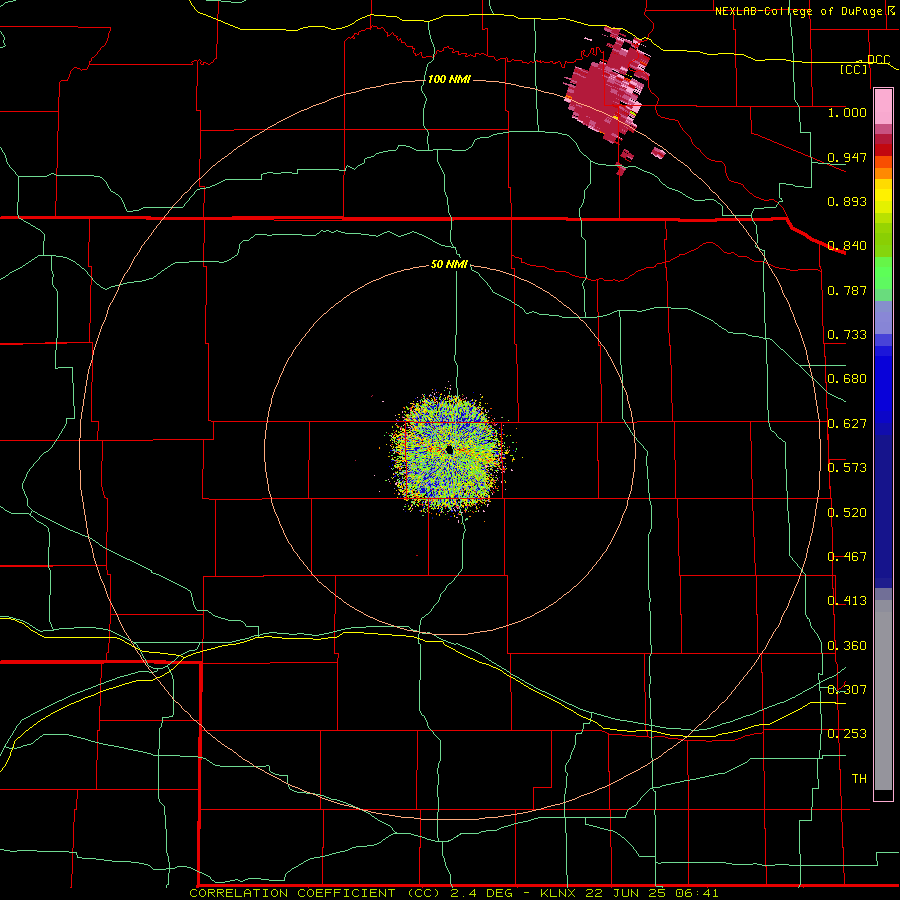Click the DCC label above the color scale
The width and height of the screenshot is (900, 900).
pos(878,60)
